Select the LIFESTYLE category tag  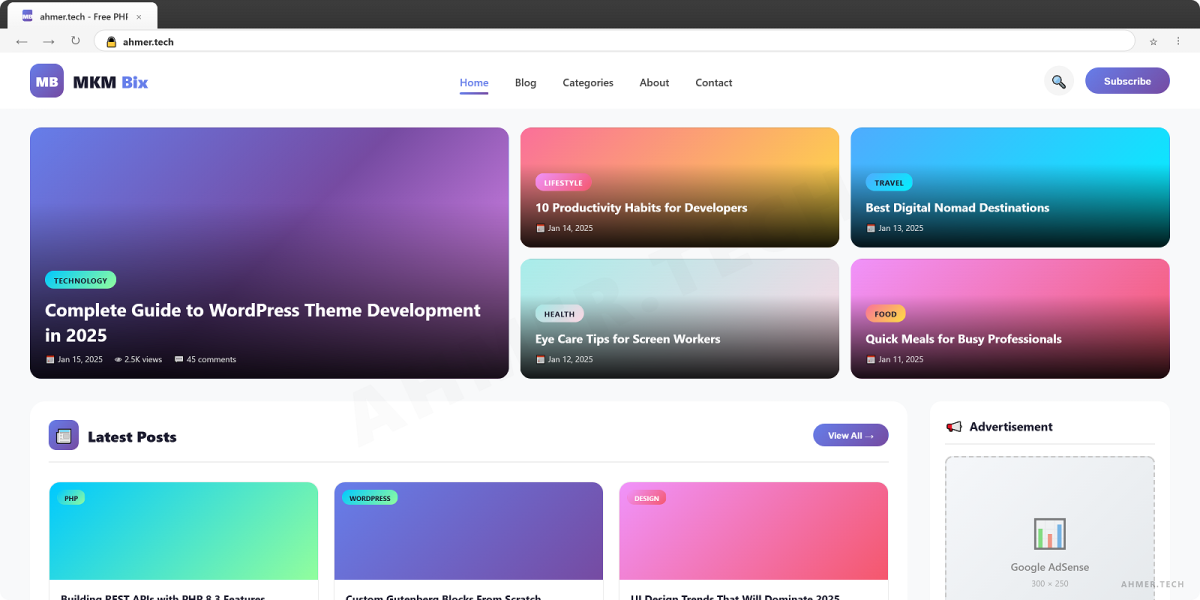pos(563,183)
